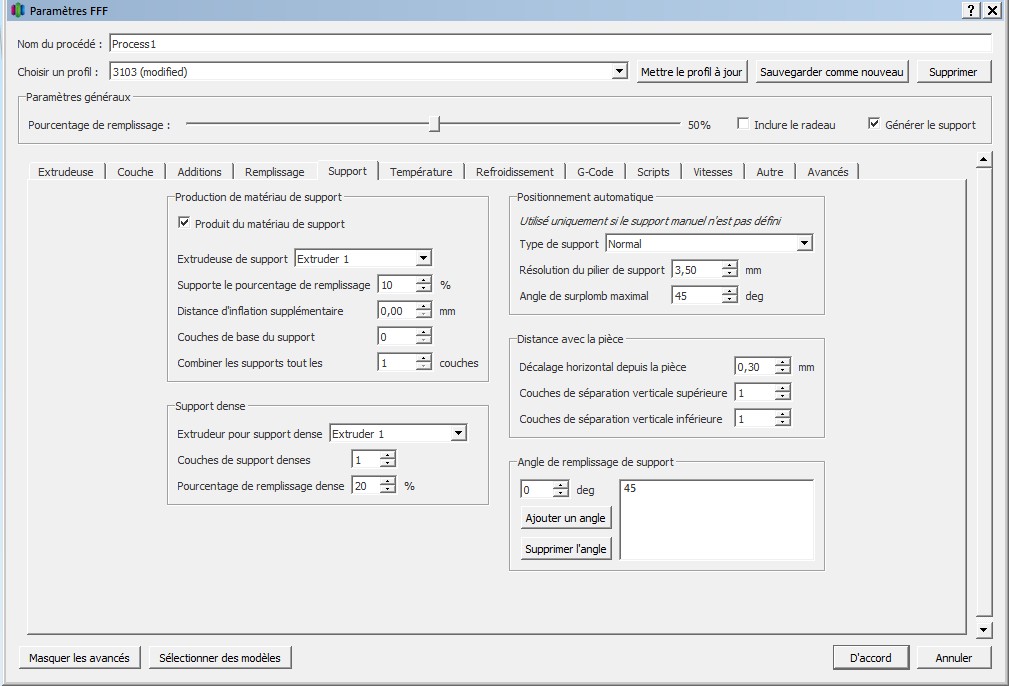Screen dimensions: 1009x686
Task: Enable the 'Inclure le radeau' checkbox
Action: (743, 124)
